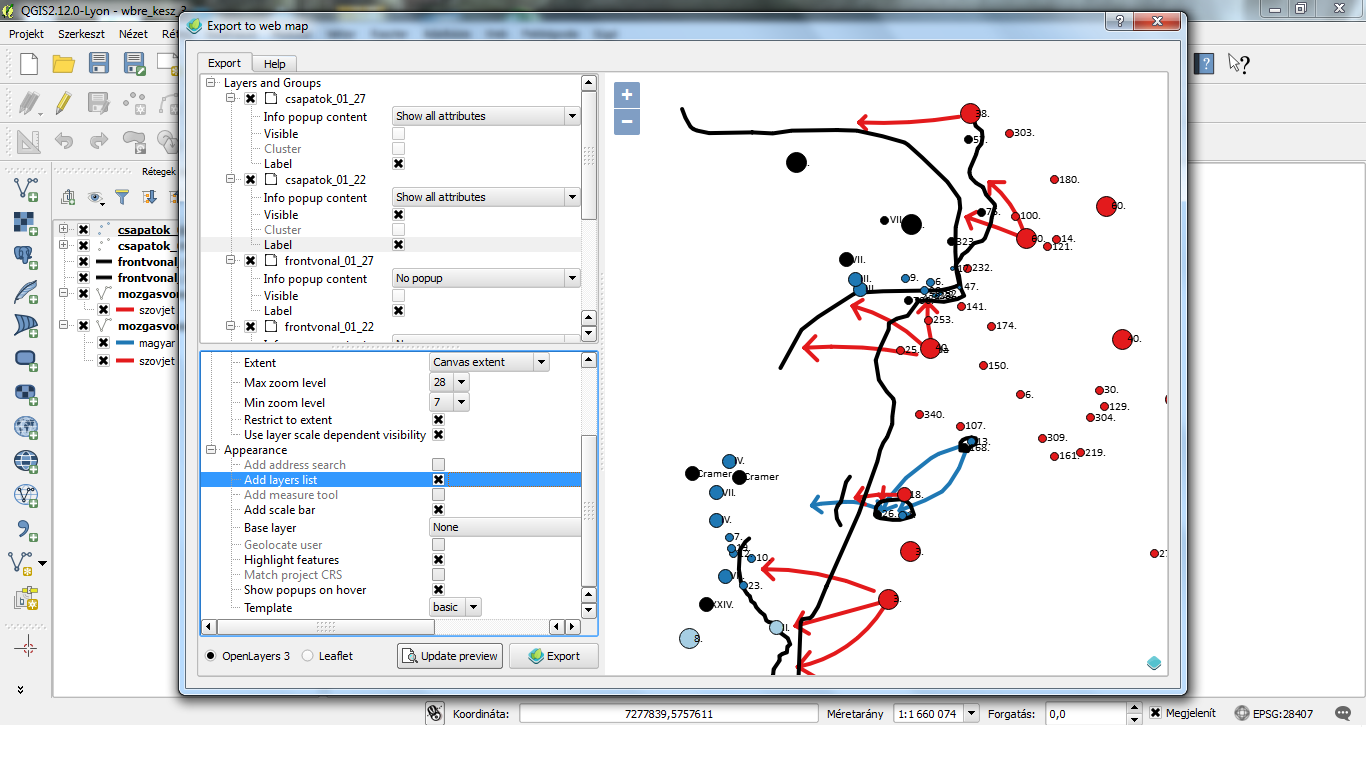Click the Koordináta input field
The height and width of the screenshot is (768, 1366).
668,714
